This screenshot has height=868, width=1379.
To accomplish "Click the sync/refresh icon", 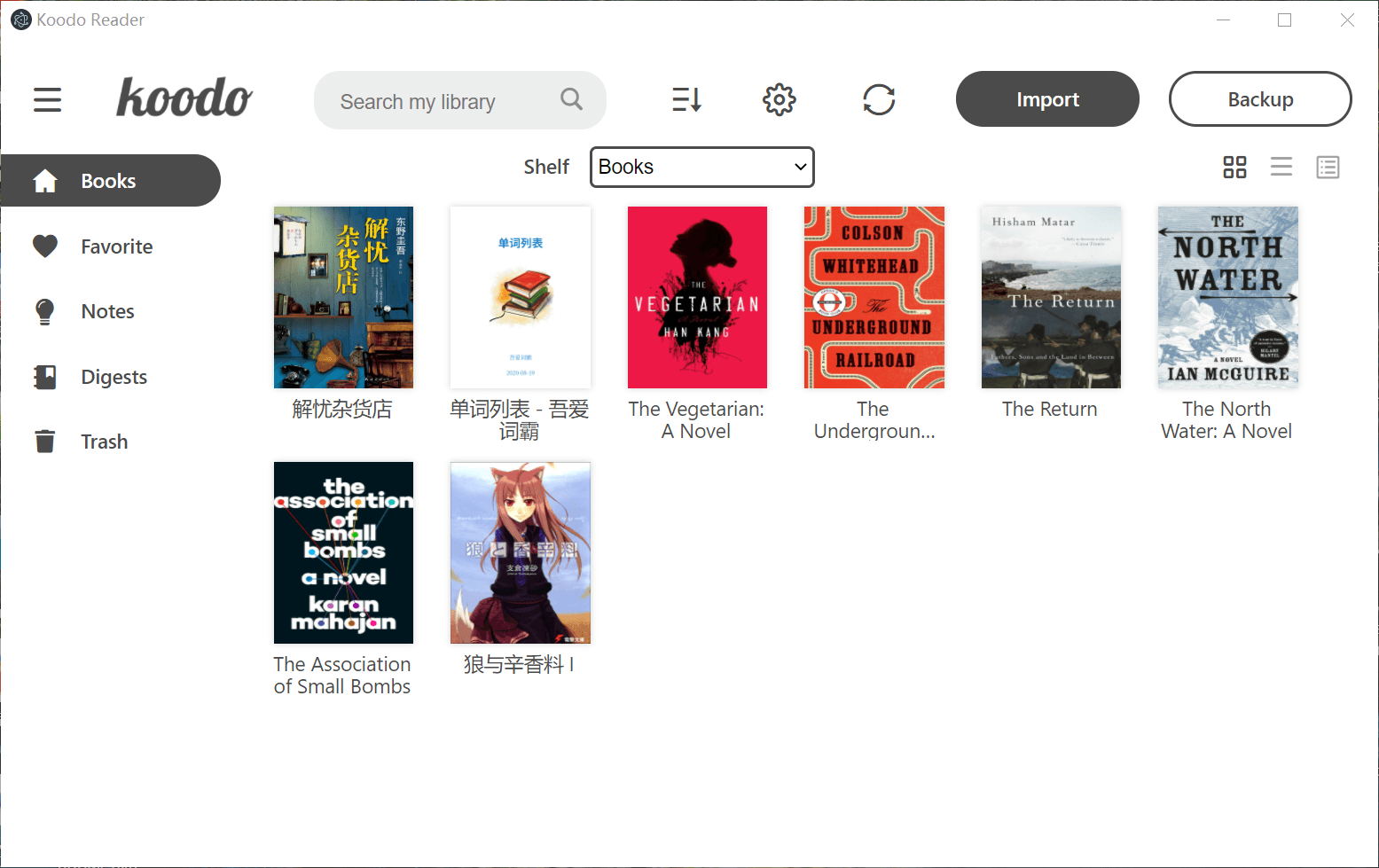I will [x=879, y=99].
